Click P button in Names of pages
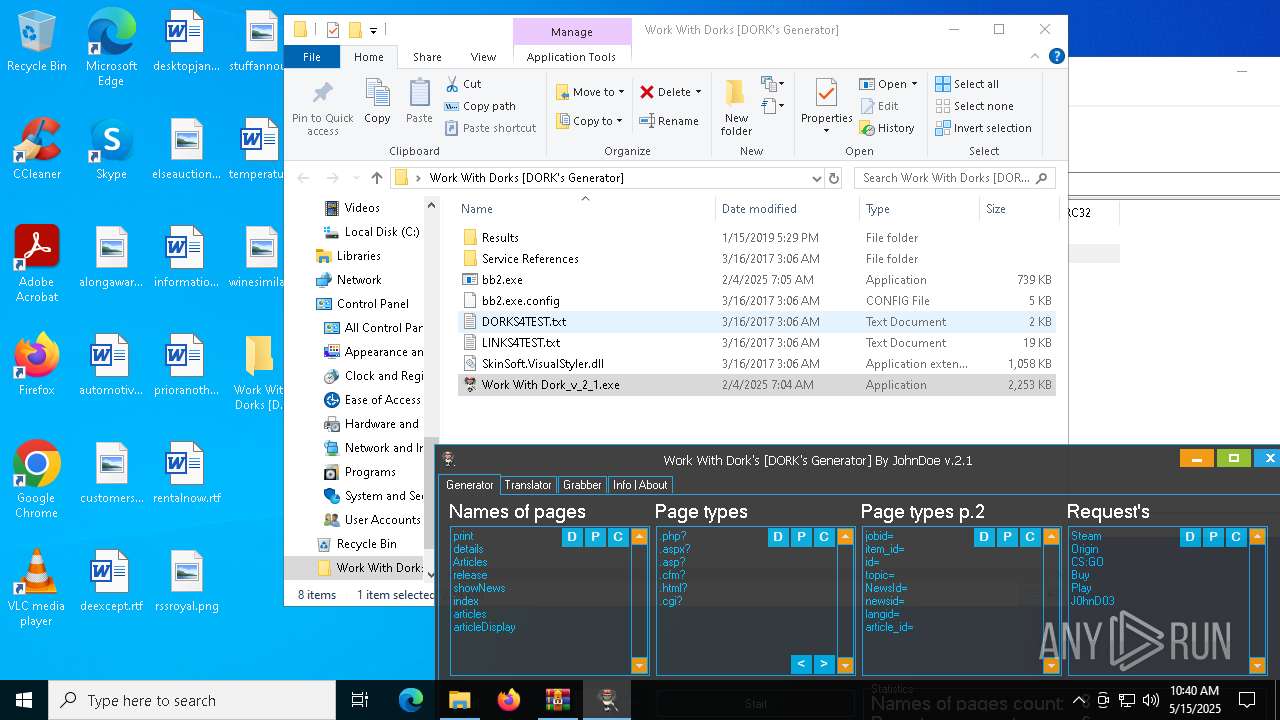 tap(595, 538)
